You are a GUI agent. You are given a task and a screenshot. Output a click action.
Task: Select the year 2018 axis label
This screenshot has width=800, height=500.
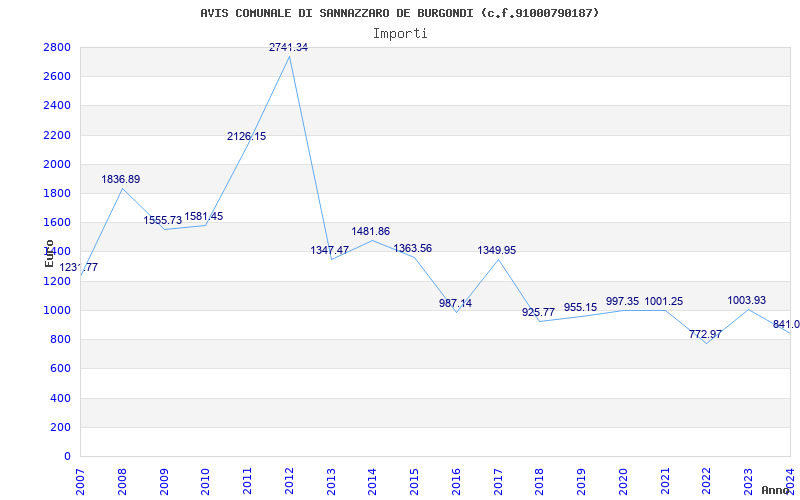click(x=540, y=482)
